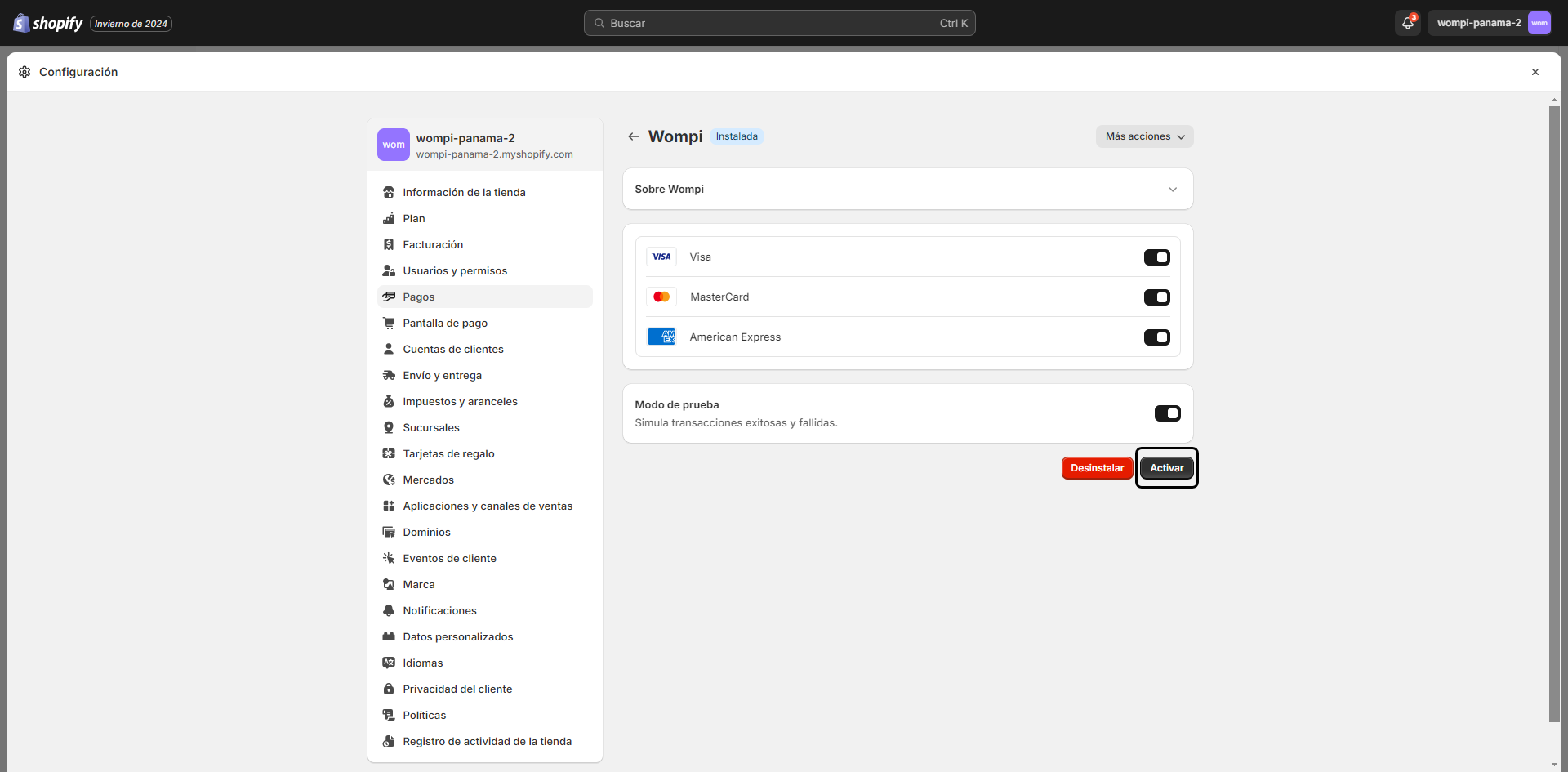Select Usuarios y permisos in sidebar
The width and height of the screenshot is (1568, 772).
[455, 270]
